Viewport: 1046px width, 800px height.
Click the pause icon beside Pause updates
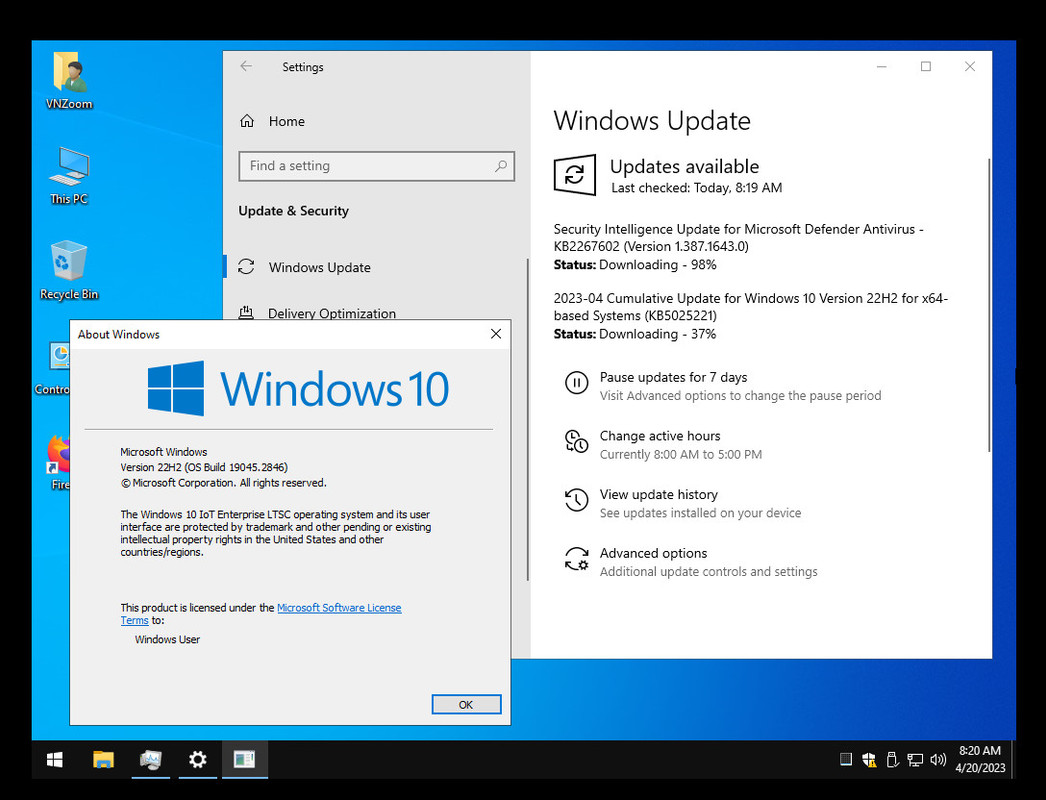coord(576,383)
